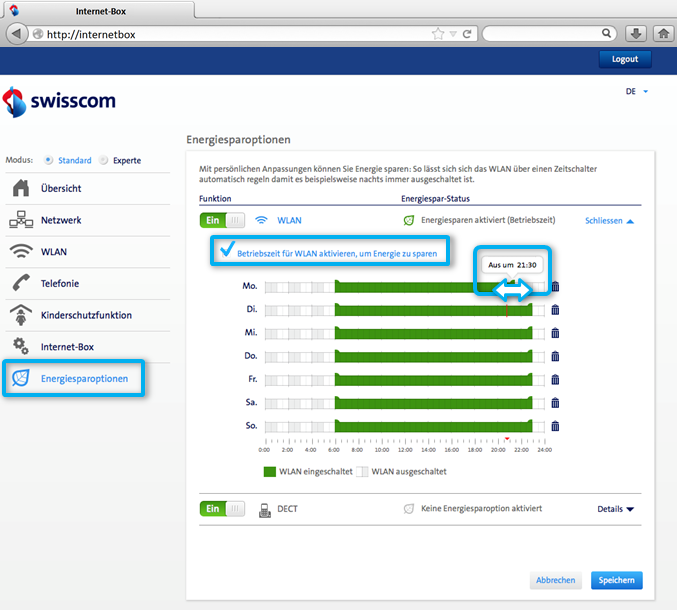
Task: Click the Do. green schedule bar
Action: (433, 357)
